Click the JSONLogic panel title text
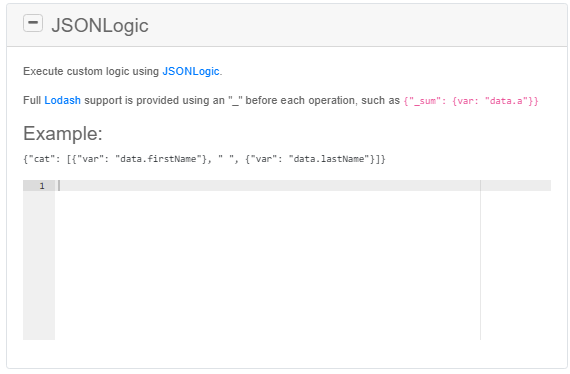Screen dimensions: 570x374 tap(100, 25)
